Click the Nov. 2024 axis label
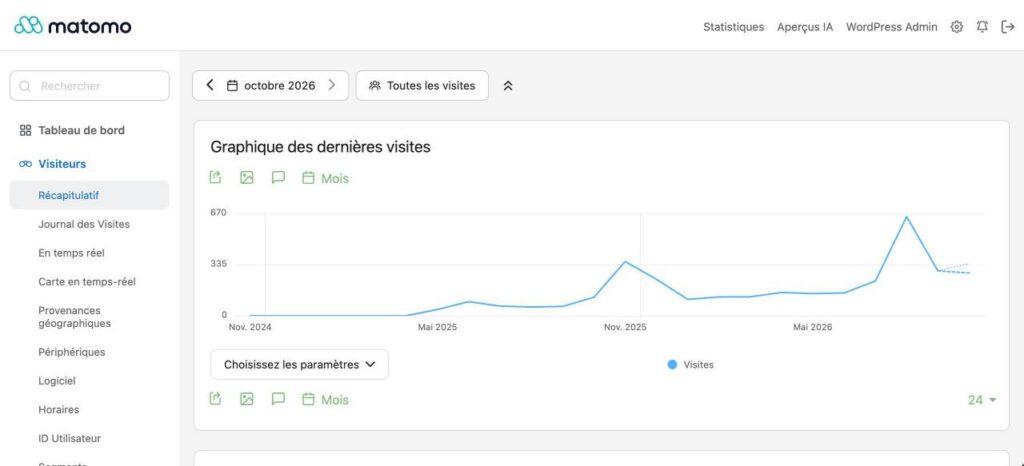 coord(249,327)
